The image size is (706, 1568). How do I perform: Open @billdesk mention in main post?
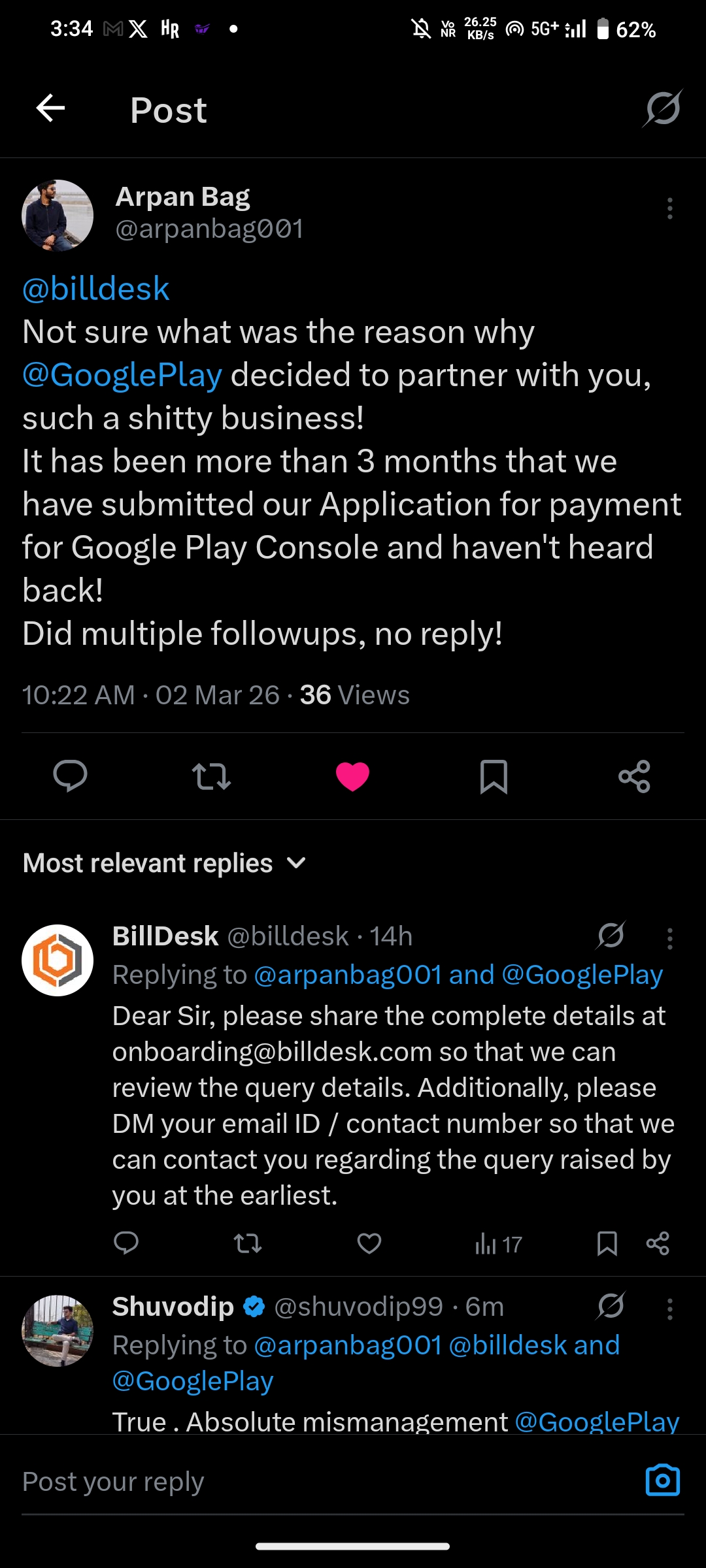(96, 289)
